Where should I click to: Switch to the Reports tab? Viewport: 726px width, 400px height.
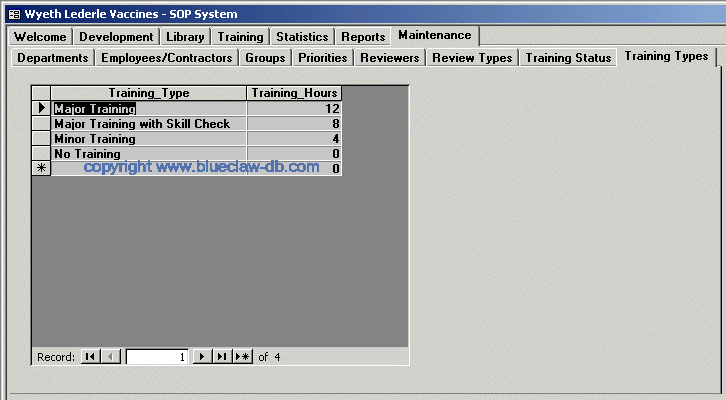click(363, 37)
